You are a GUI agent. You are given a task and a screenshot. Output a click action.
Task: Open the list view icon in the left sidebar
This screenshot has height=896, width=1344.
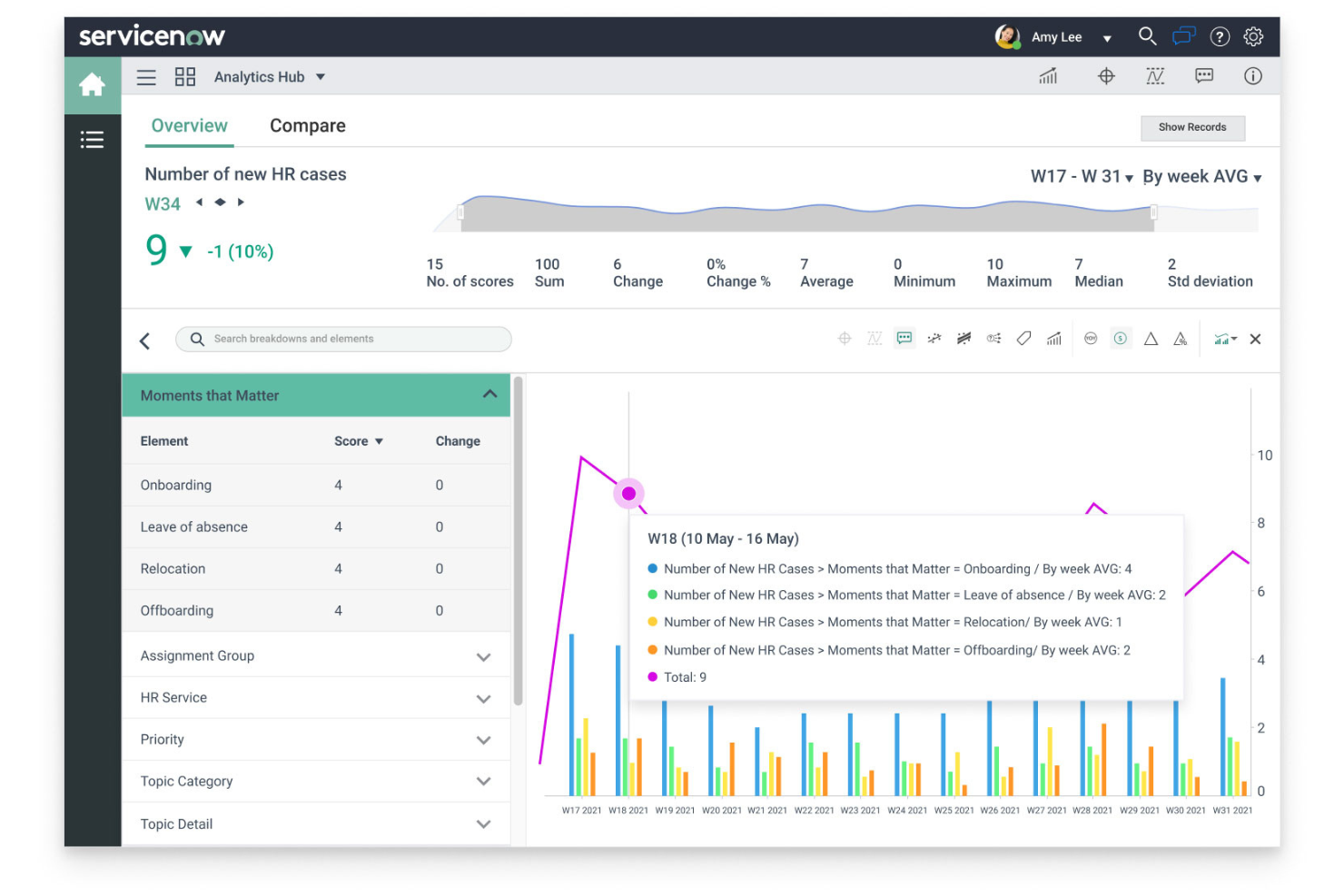click(x=92, y=140)
